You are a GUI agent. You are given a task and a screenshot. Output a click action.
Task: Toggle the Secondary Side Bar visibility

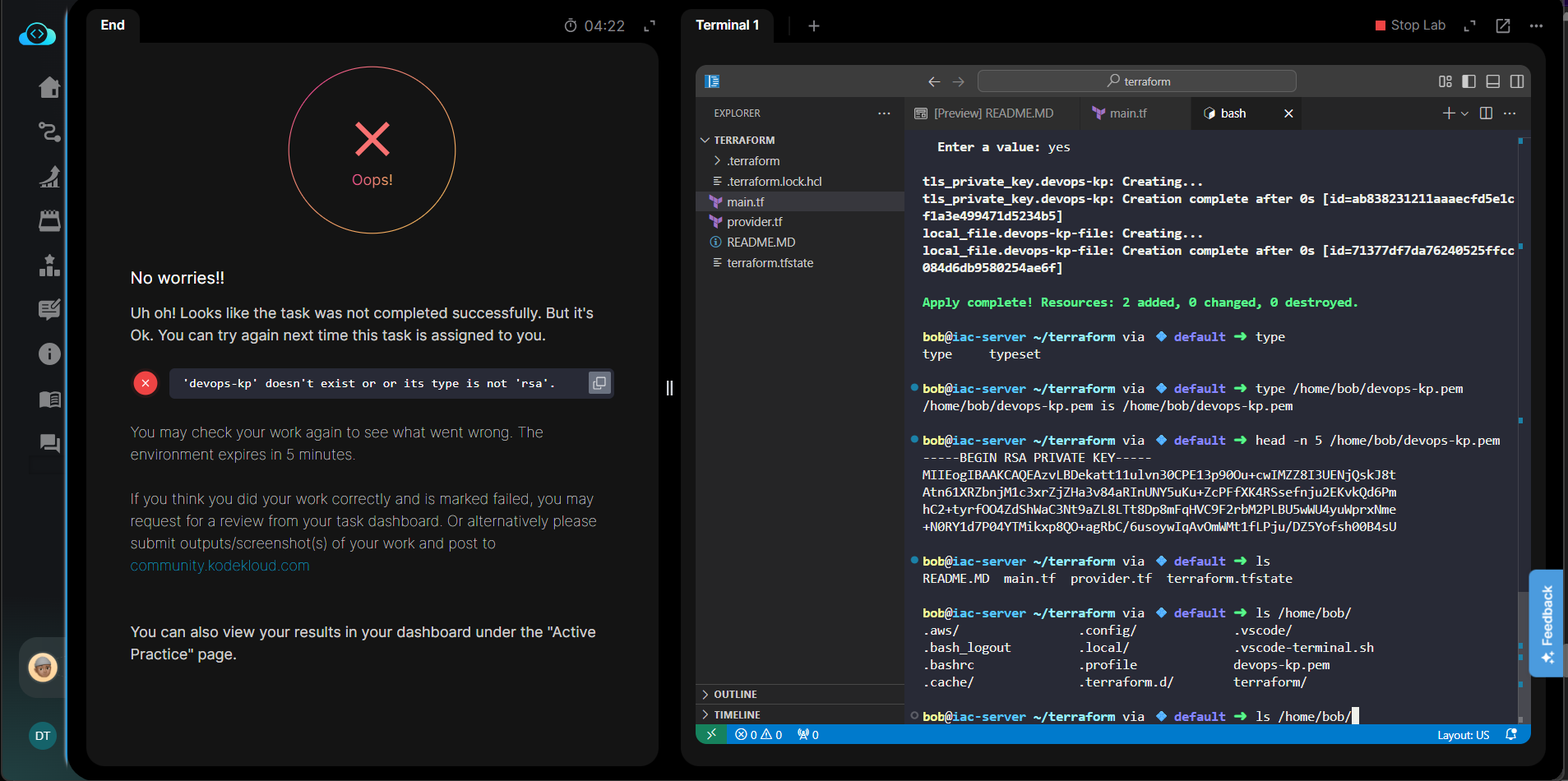pos(1517,81)
